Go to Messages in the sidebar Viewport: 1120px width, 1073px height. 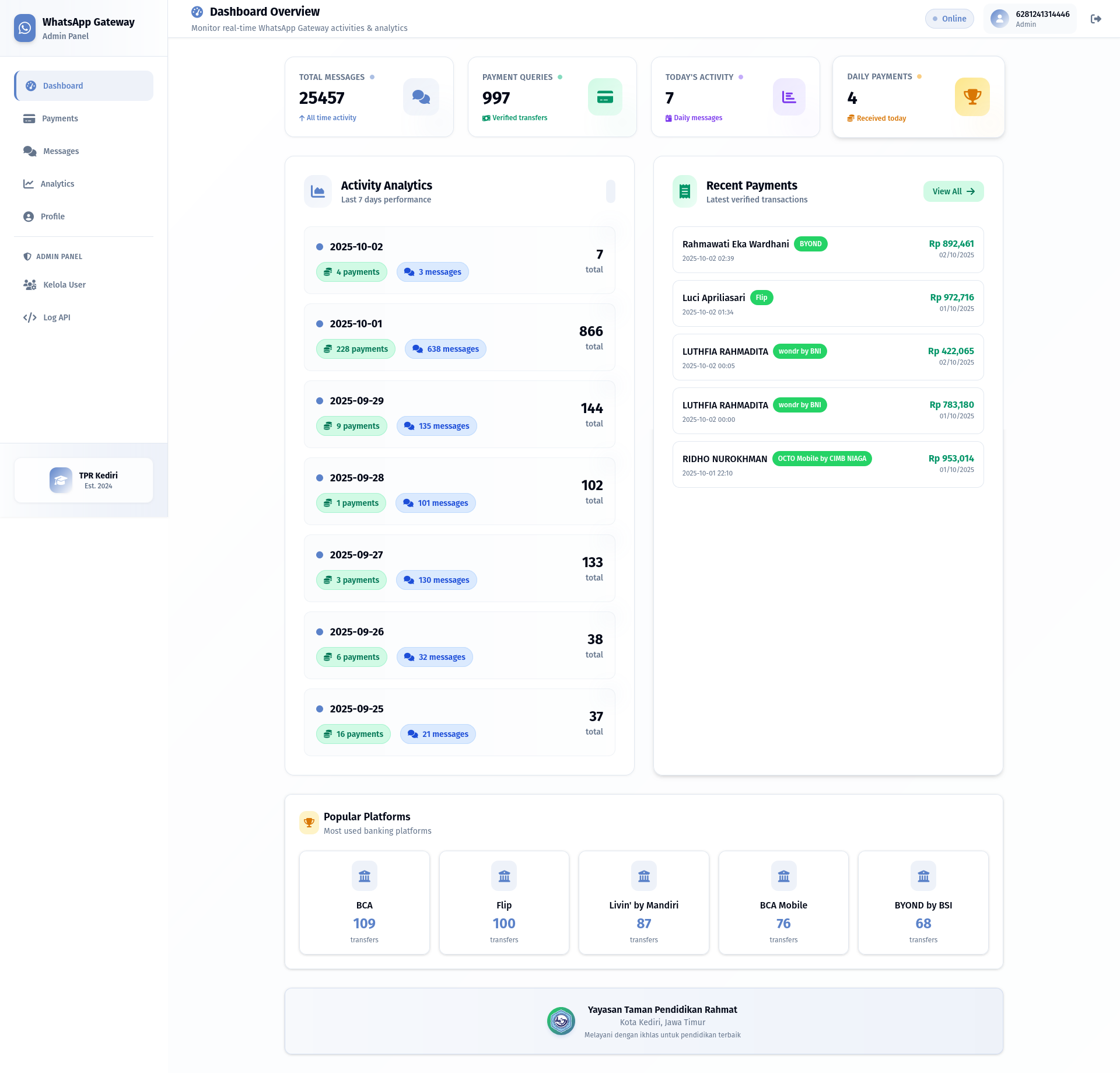click(61, 151)
